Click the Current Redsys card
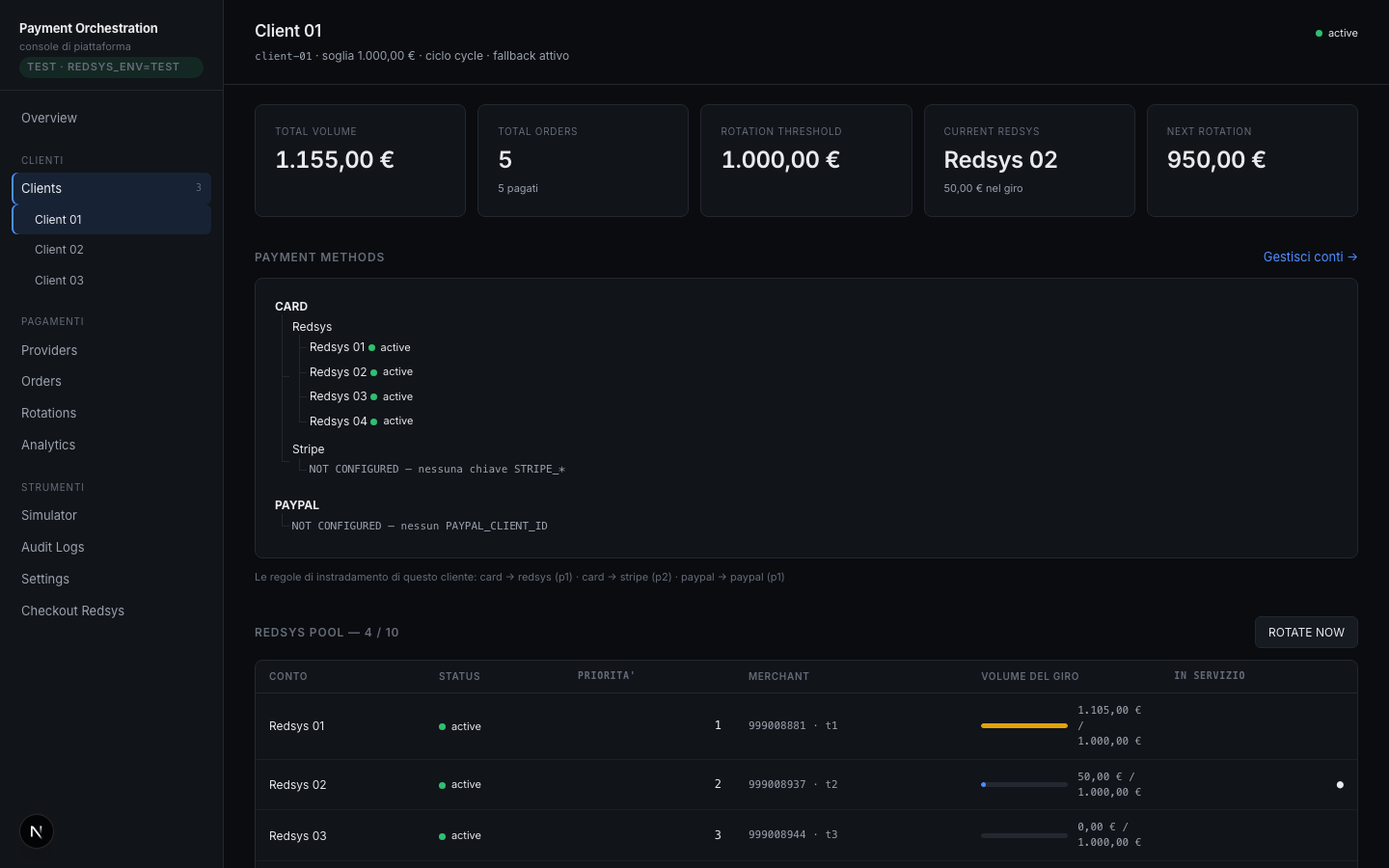The image size is (1389, 868). coord(1029,160)
